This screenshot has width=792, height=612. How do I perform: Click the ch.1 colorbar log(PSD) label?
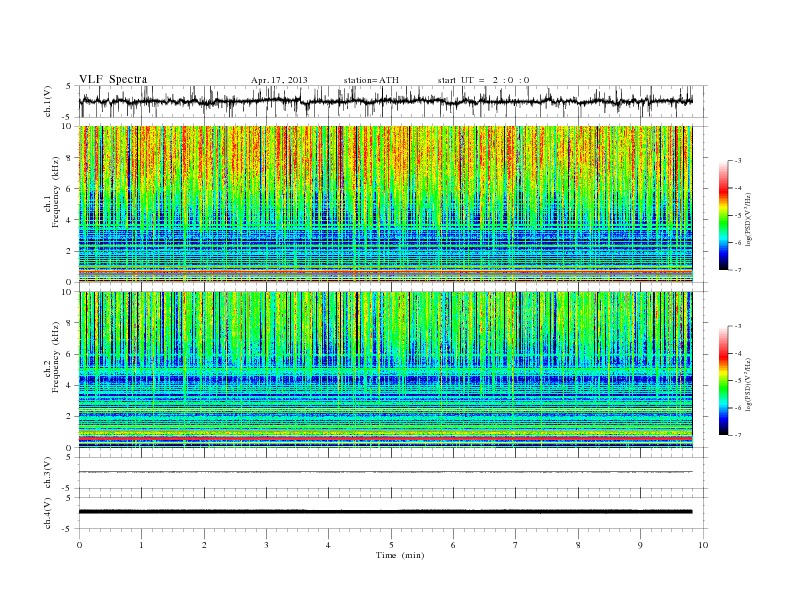749,220
